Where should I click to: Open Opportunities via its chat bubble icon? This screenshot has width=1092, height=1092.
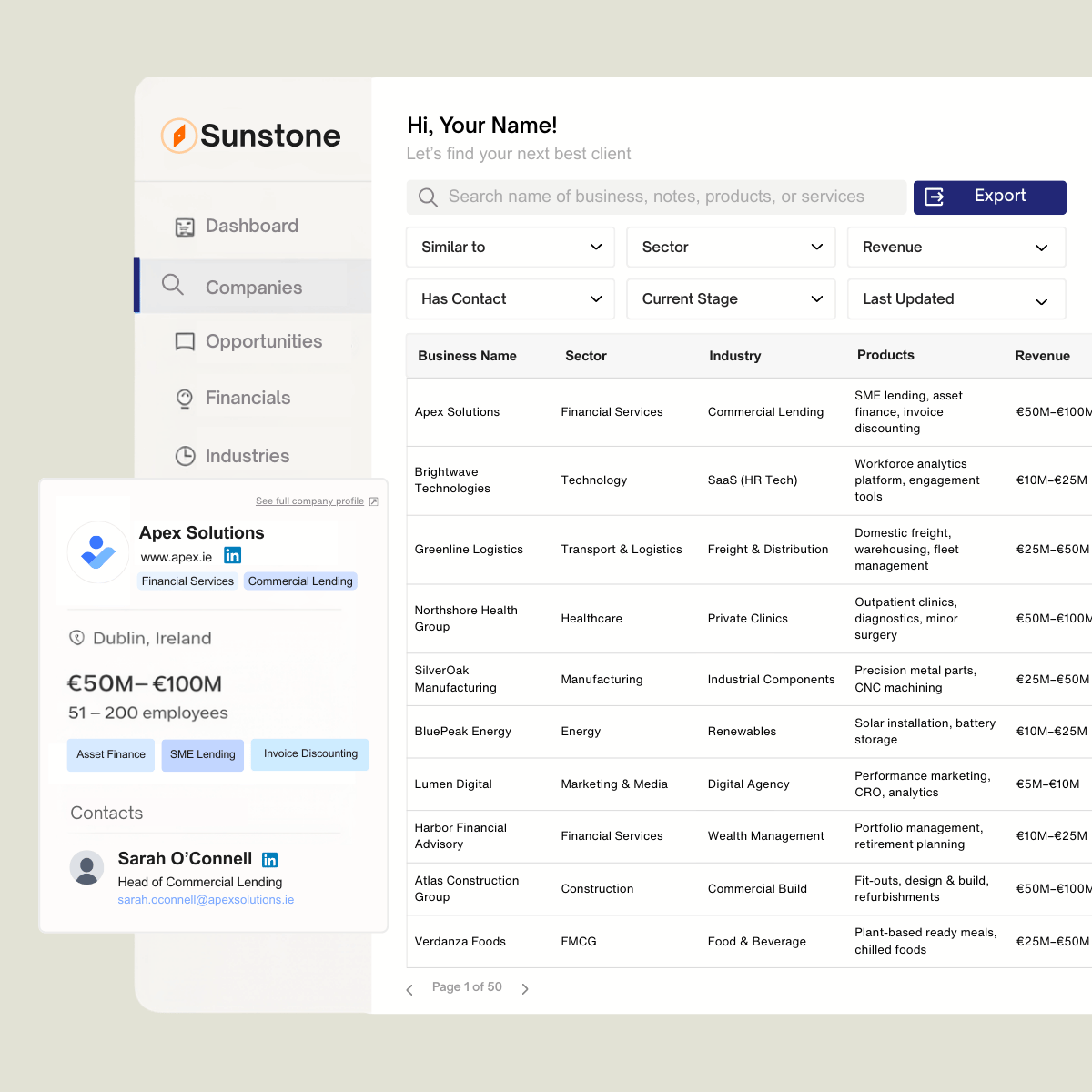pyautogui.click(x=185, y=341)
